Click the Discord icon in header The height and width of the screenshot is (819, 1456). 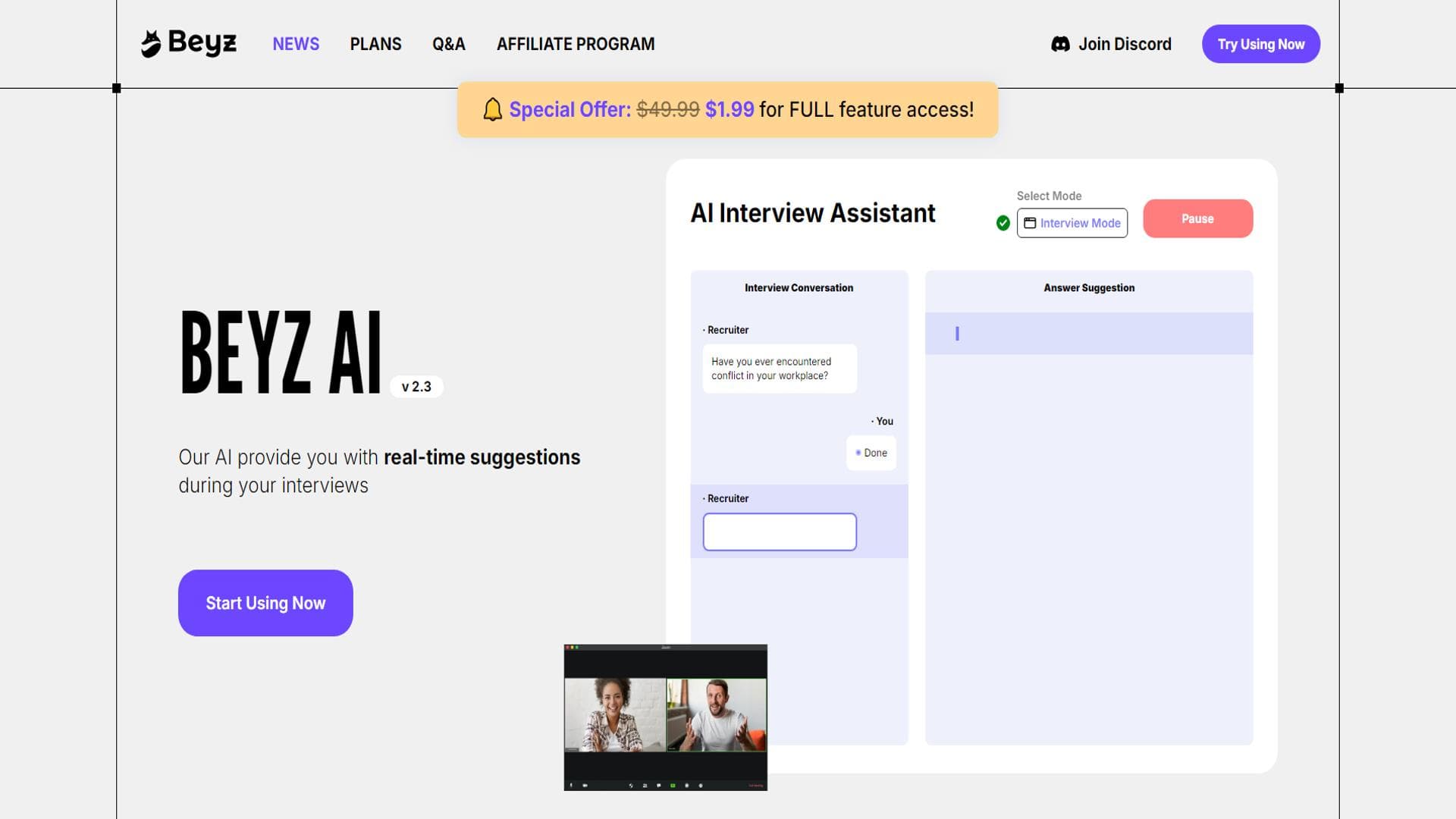click(x=1060, y=44)
